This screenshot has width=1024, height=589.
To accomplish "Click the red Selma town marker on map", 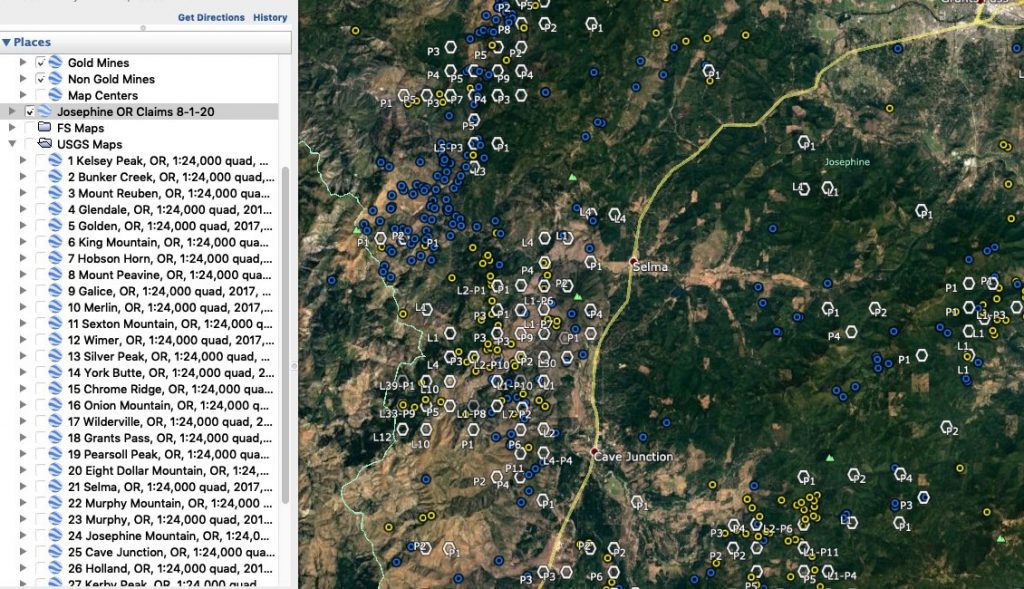I will tap(633, 261).
